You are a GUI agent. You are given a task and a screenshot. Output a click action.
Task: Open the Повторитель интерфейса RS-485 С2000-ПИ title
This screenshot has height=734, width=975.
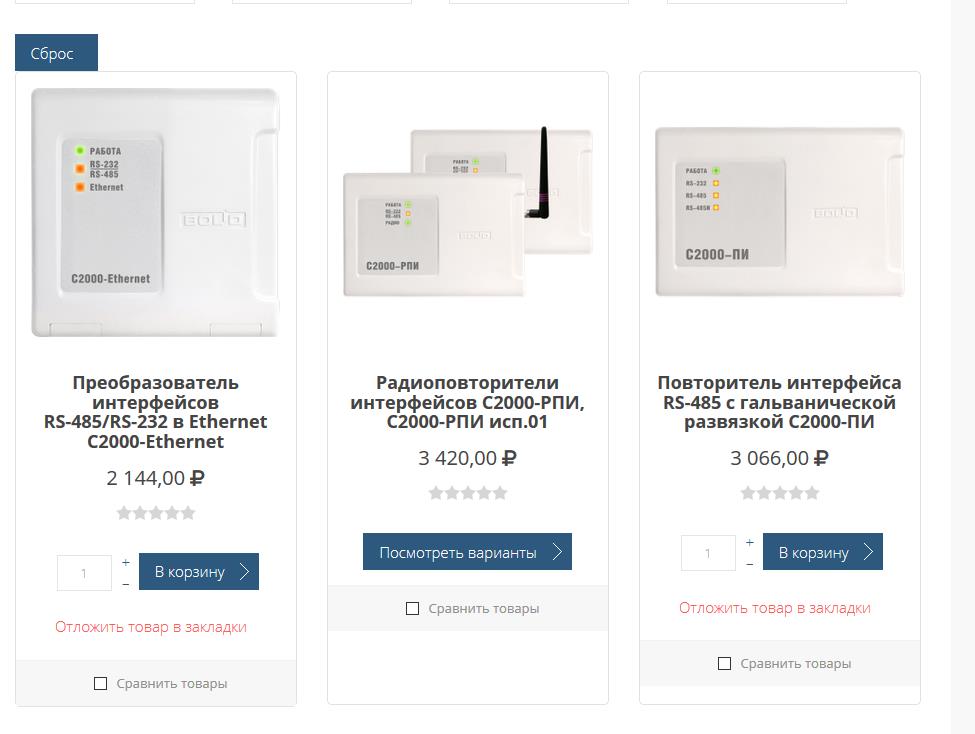[x=780, y=402]
